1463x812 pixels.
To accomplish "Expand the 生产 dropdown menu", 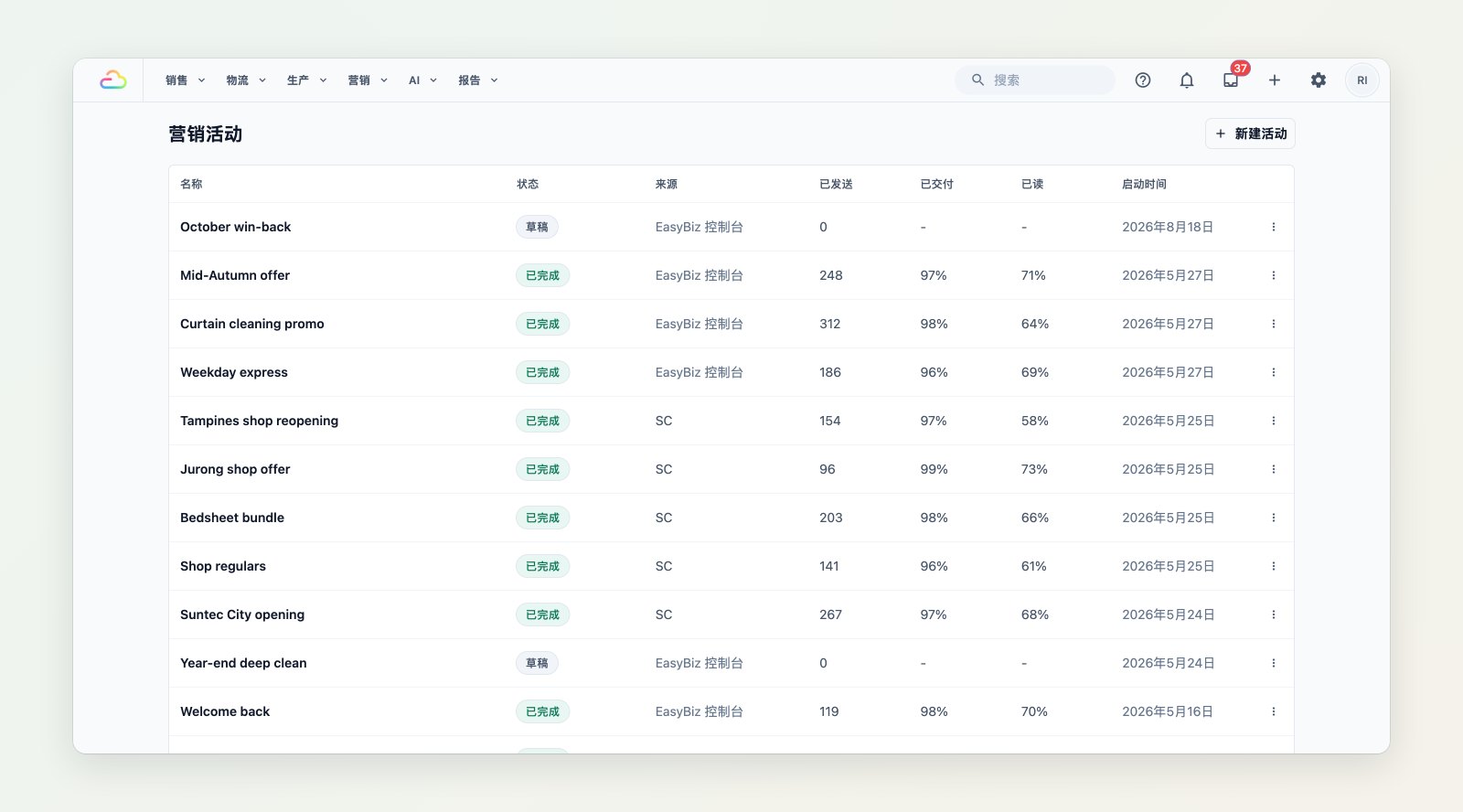I will click(307, 80).
